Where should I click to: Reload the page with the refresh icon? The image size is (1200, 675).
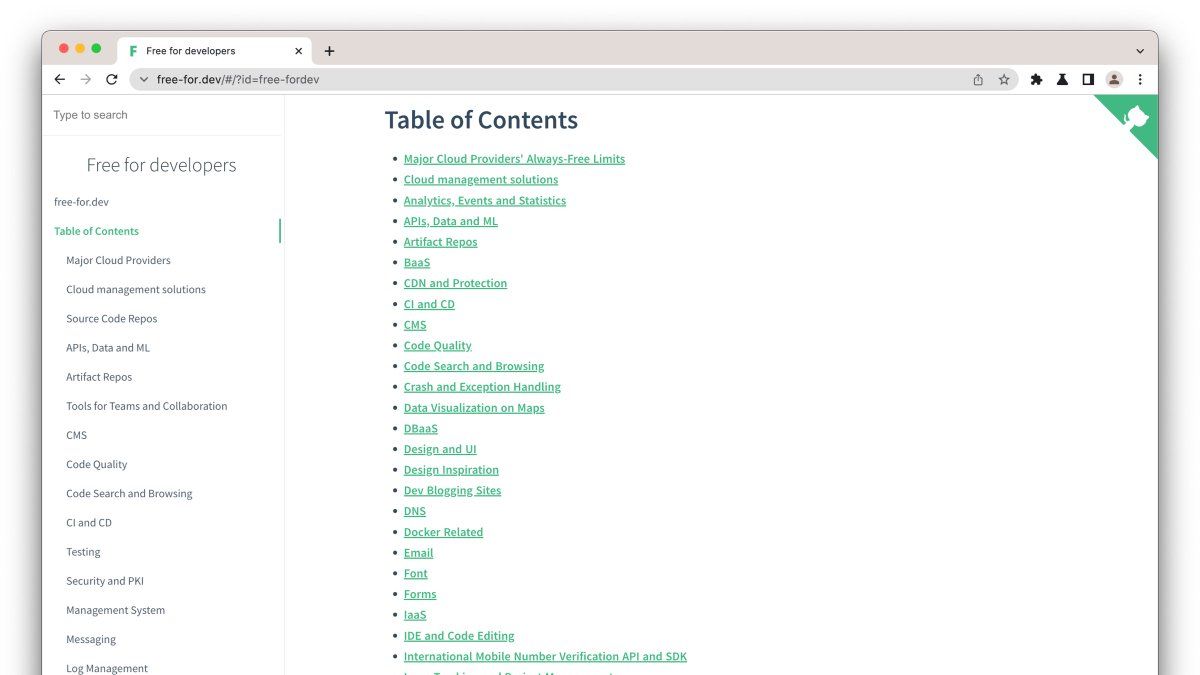112,80
